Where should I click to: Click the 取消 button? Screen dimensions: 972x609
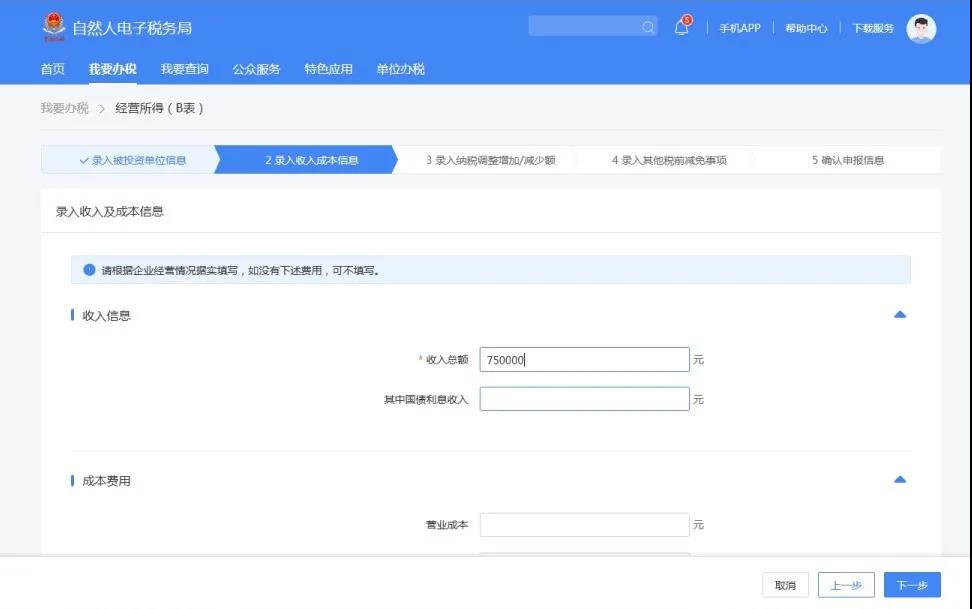[786, 584]
